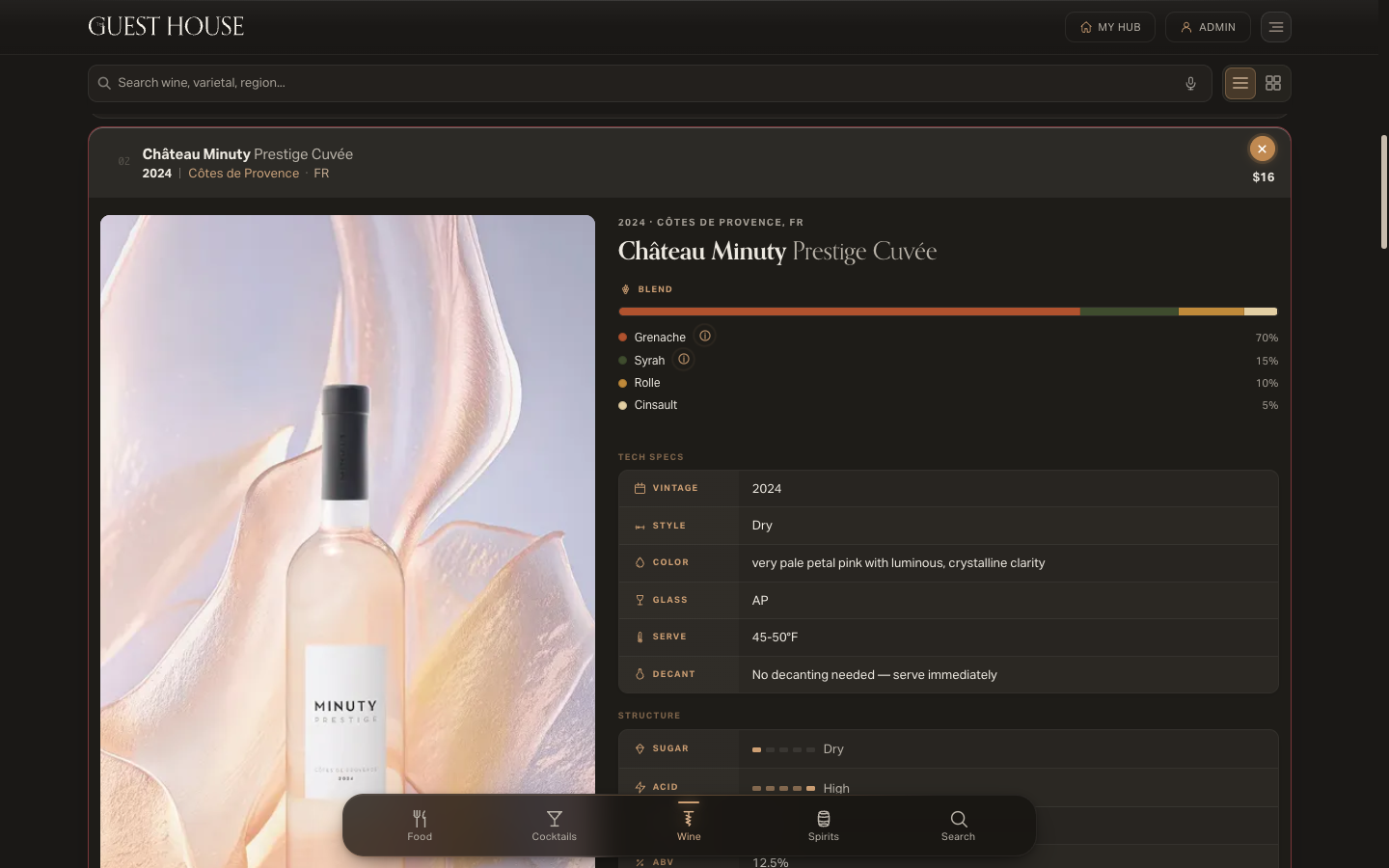
Task: Click the 15% Syrah value
Action: click(x=1266, y=361)
